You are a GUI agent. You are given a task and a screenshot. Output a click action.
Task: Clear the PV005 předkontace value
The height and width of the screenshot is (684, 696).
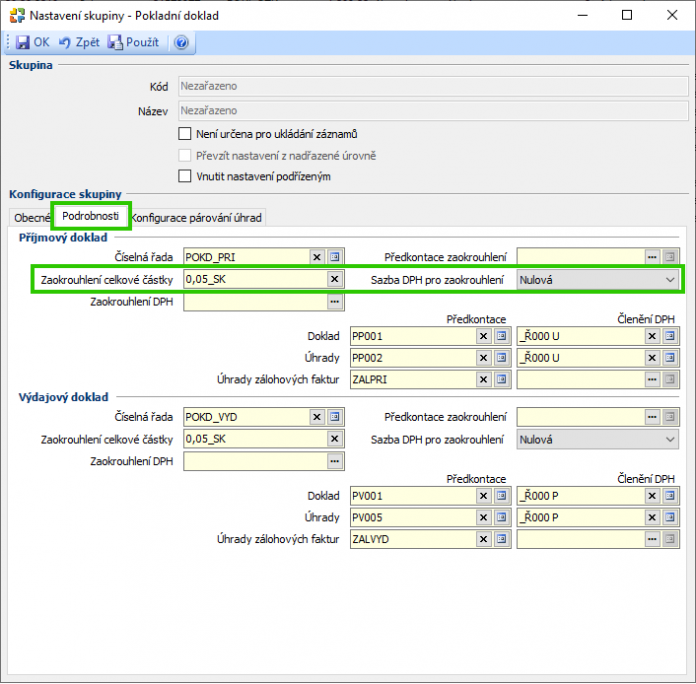(x=484, y=518)
